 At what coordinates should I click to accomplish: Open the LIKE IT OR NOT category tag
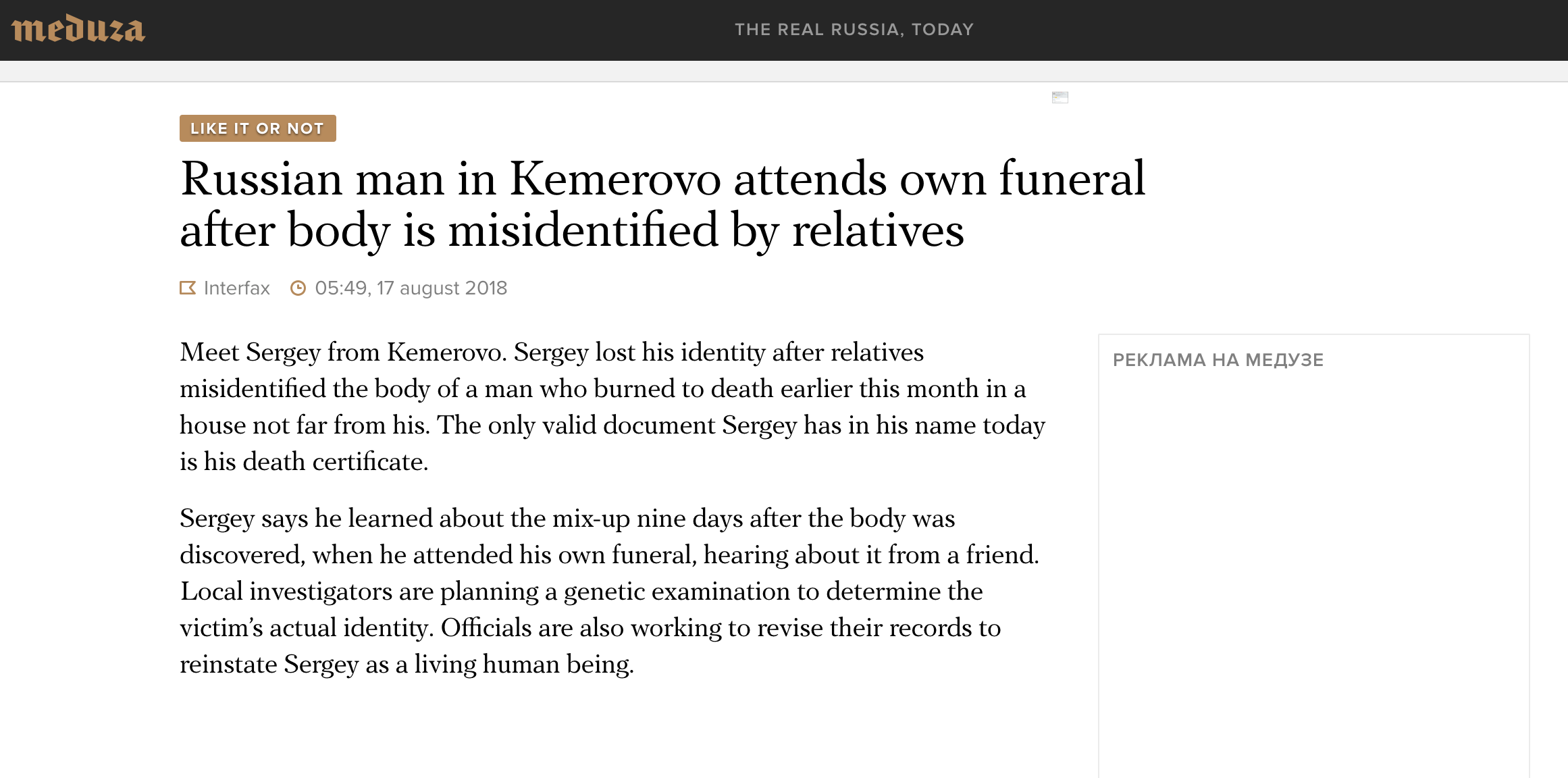coord(257,128)
